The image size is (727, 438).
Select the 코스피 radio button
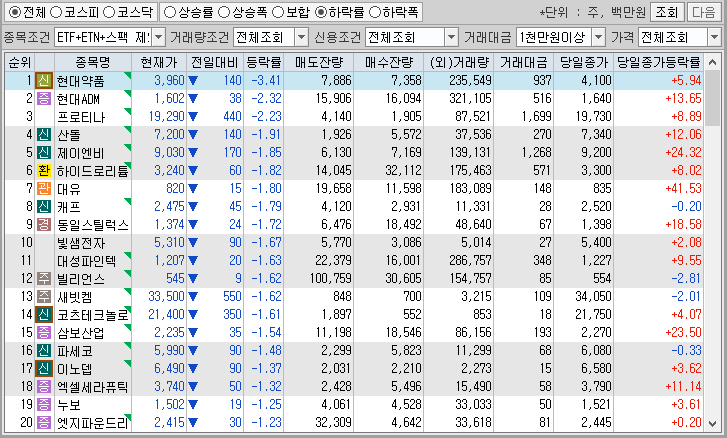pos(56,12)
